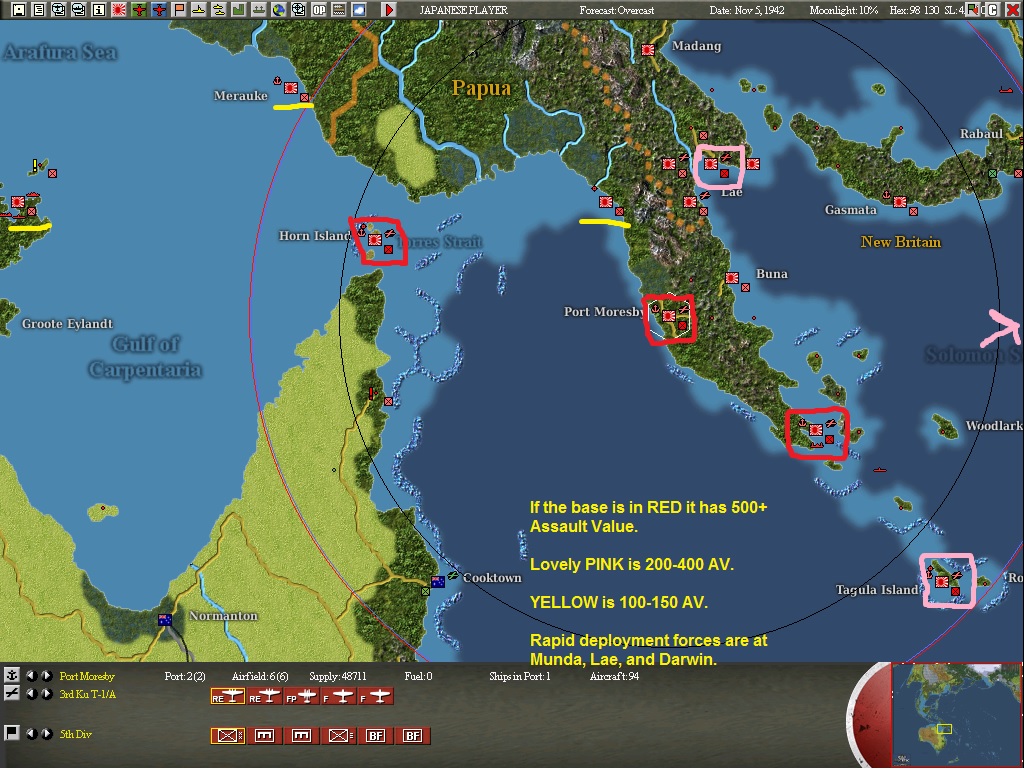Click the Japanese sunburst toolbar icon
Viewport: 1027px width, 770px height.
(x=118, y=10)
